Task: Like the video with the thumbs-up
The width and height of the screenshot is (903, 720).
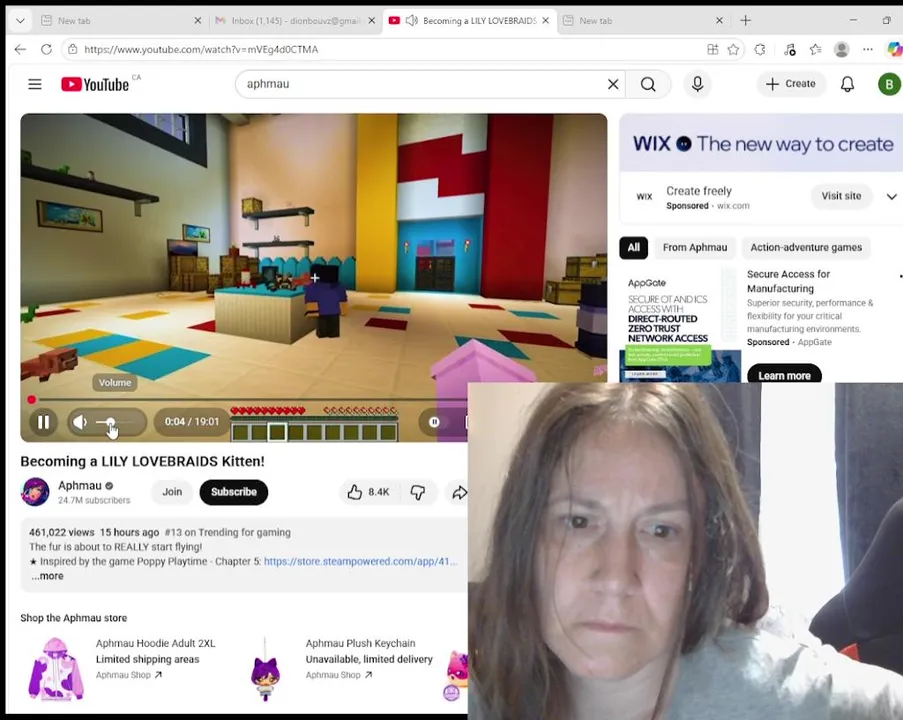Action: pyautogui.click(x=369, y=492)
